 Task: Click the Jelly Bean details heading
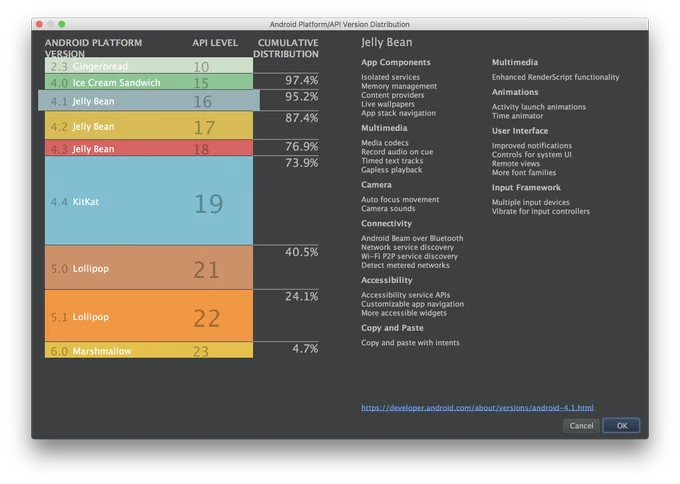386,43
